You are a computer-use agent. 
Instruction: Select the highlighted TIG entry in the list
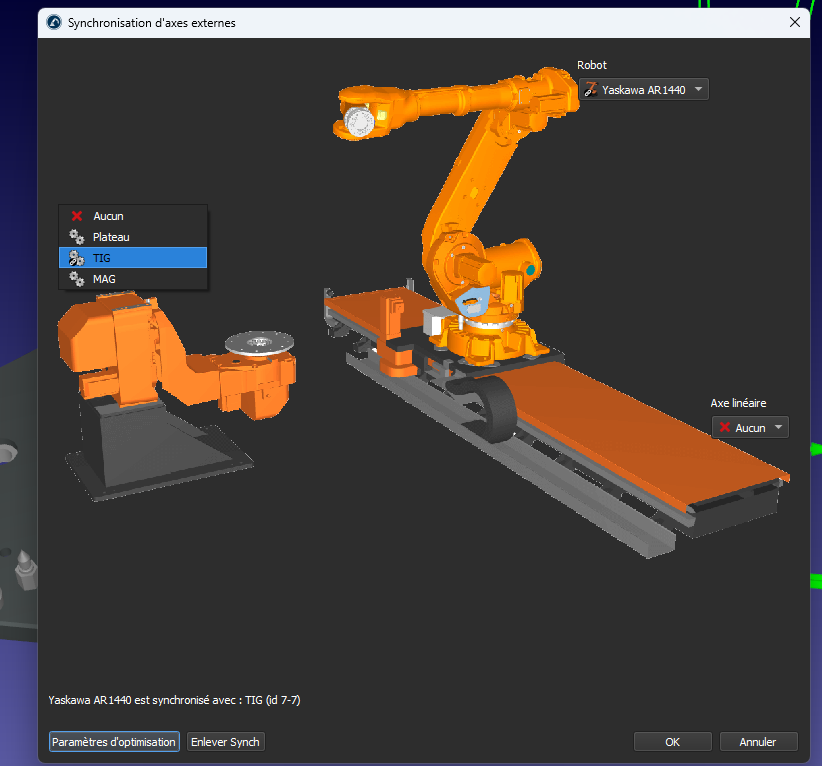pyautogui.click(x=133, y=258)
